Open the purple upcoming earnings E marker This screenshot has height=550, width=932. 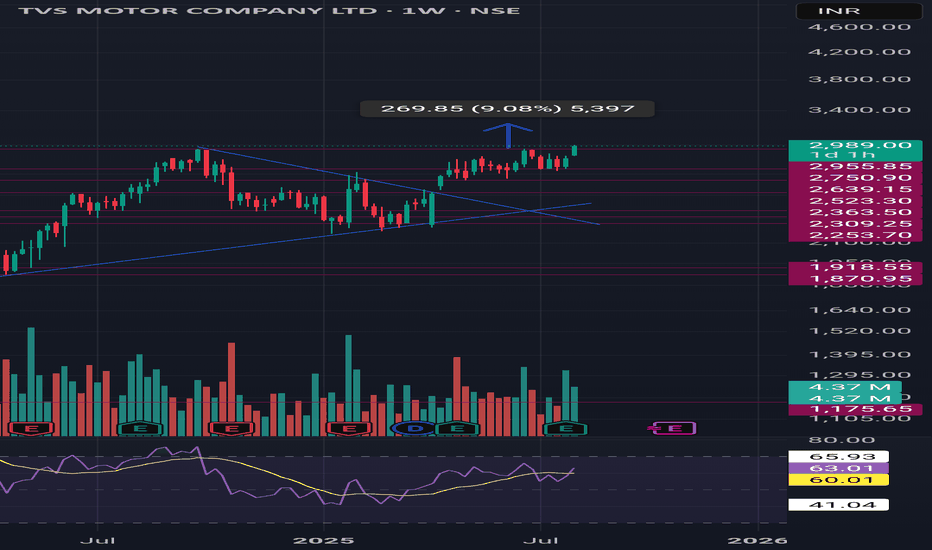point(673,428)
